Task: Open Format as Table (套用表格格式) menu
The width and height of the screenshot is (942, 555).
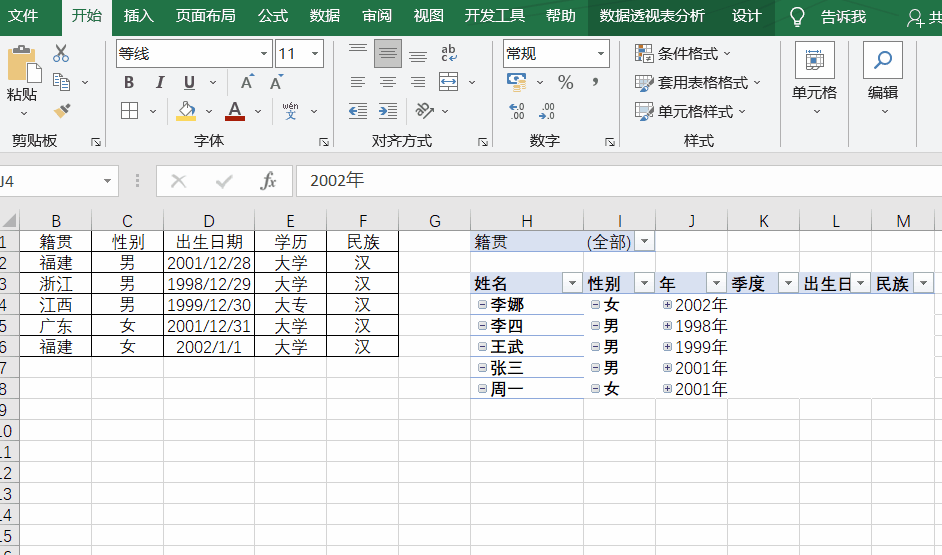Action: pyautogui.click(x=698, y=82)
